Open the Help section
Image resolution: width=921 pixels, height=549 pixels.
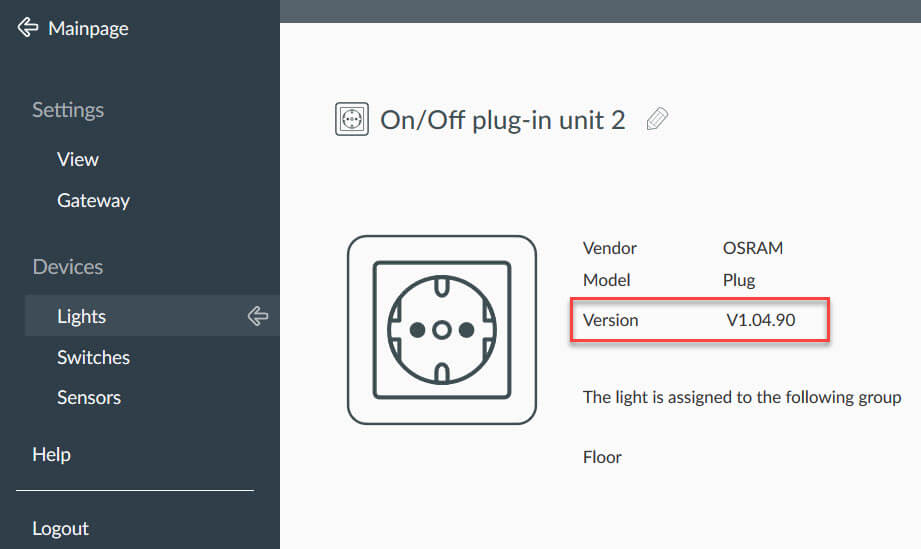tap(52, 454)
